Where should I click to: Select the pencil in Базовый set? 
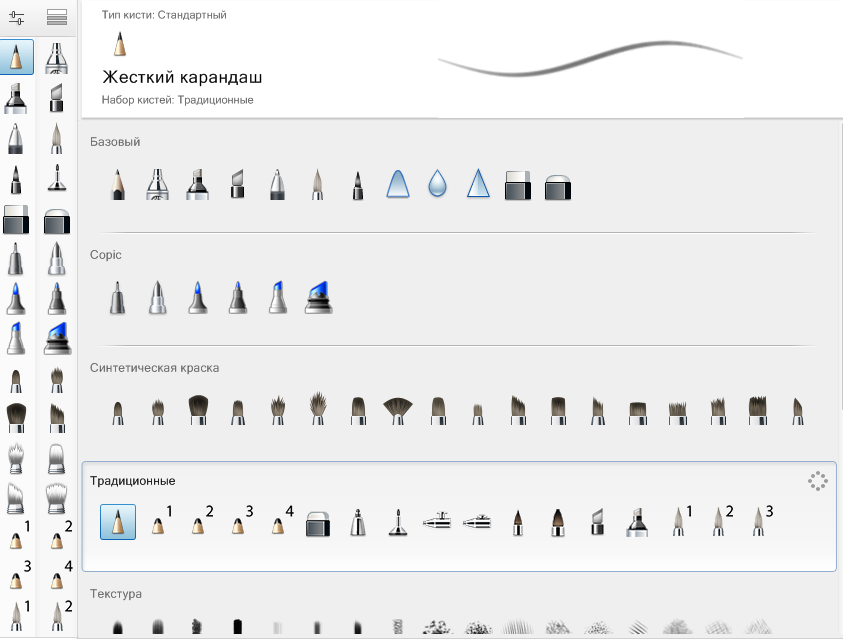[118, 184]
